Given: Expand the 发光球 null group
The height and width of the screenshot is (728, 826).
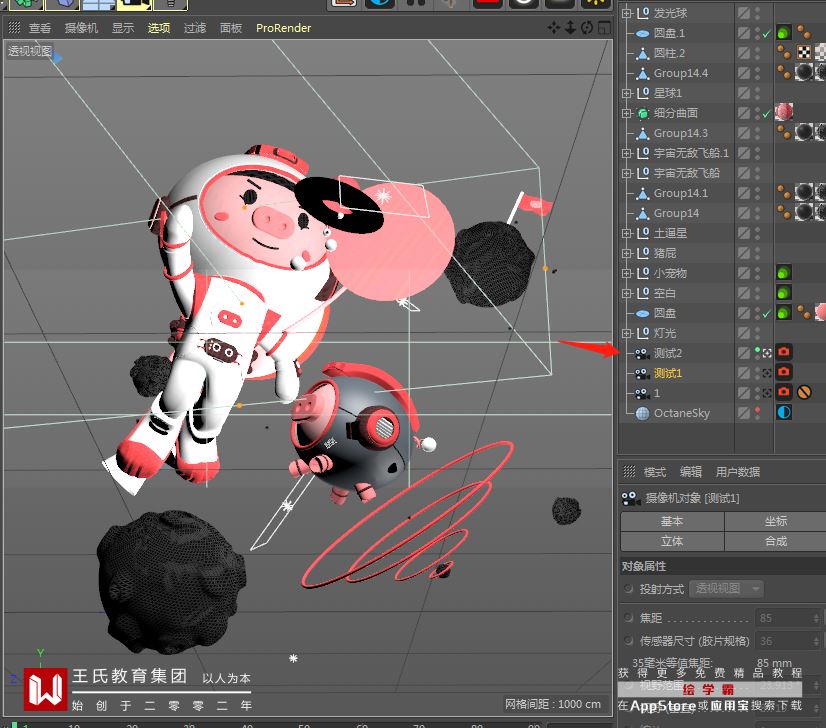Looking at the screenshot, I should click(626, 14).
